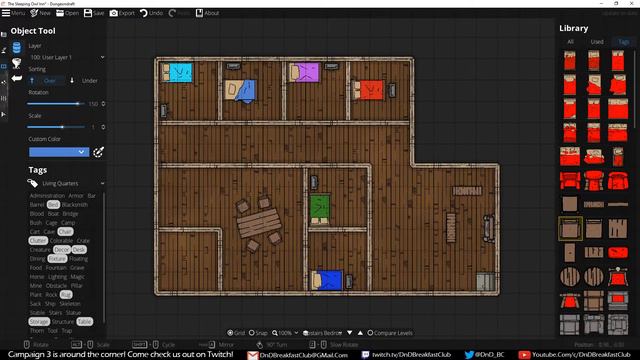Adjust the Rotation slider

[56, 104]
